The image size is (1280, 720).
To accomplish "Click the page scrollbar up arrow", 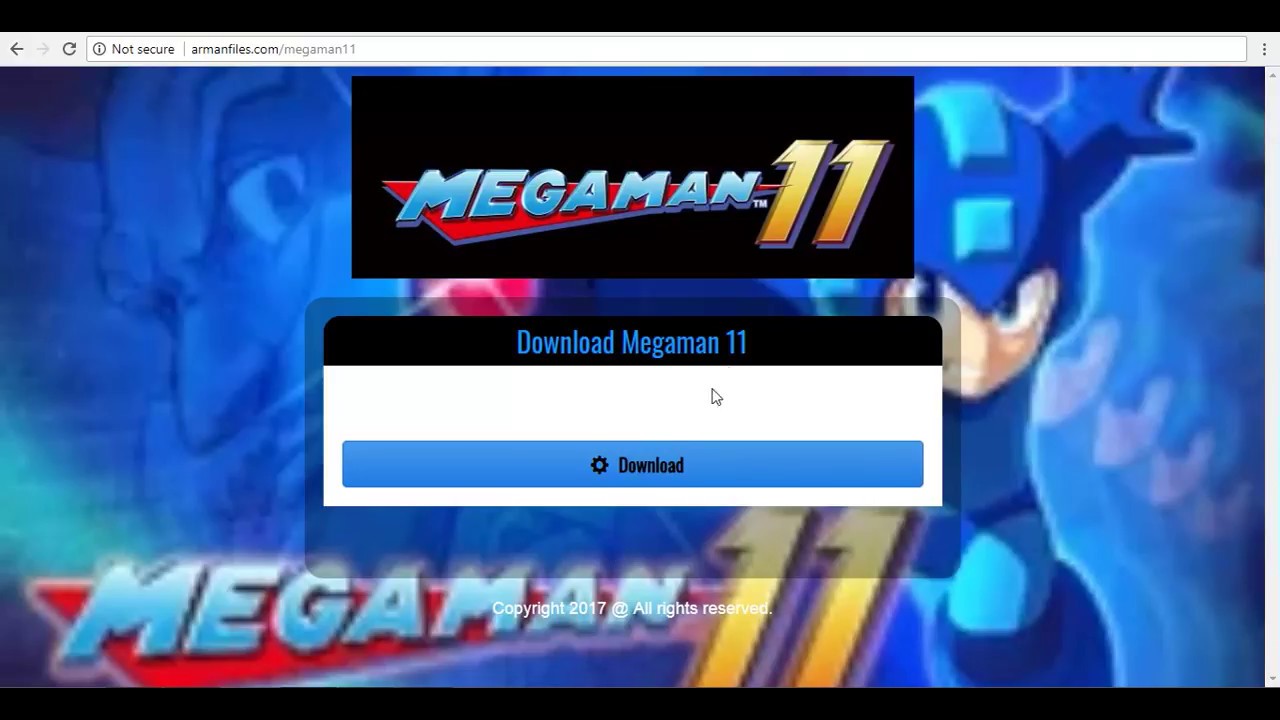I will tap(1273, 76).
